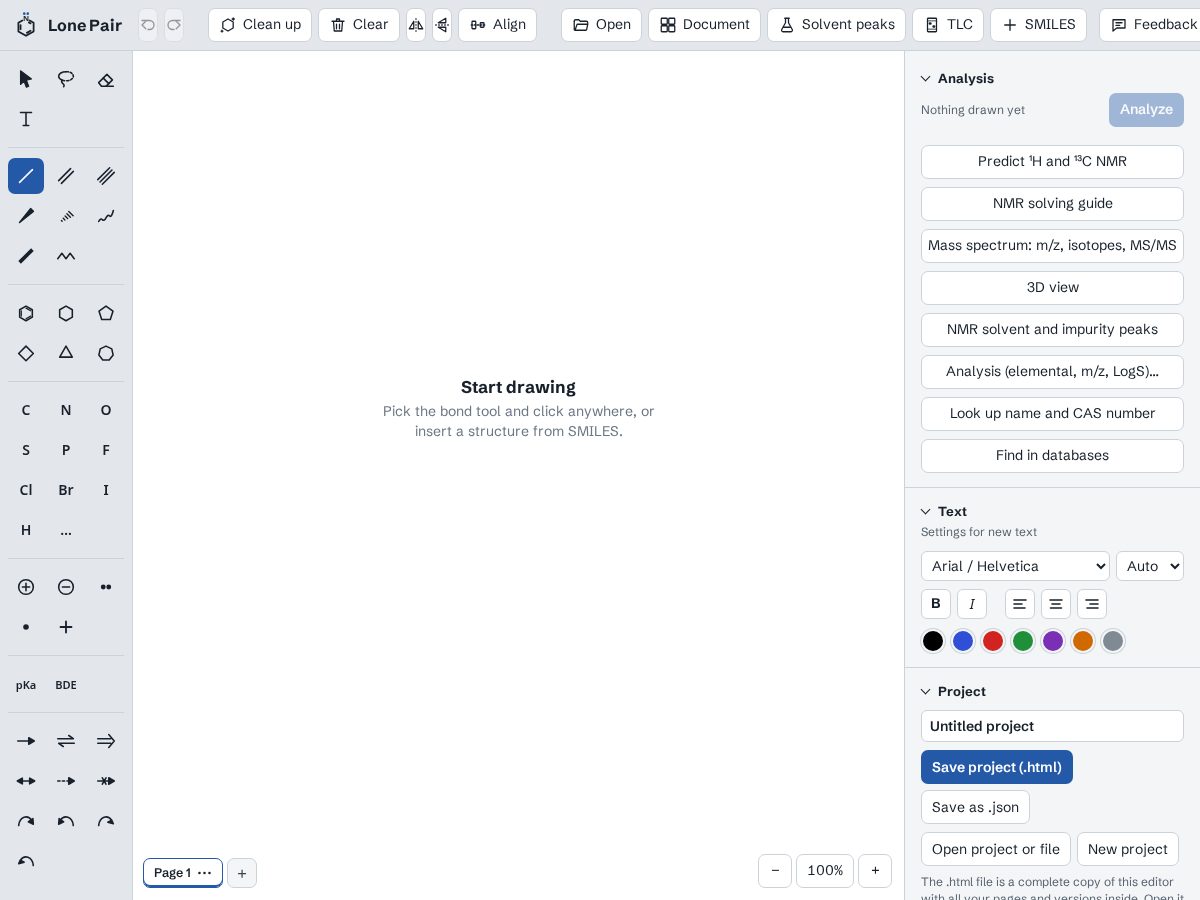Open the Solvent peaks panel
The image size is (1200, 900).
[x=836, y=25]
